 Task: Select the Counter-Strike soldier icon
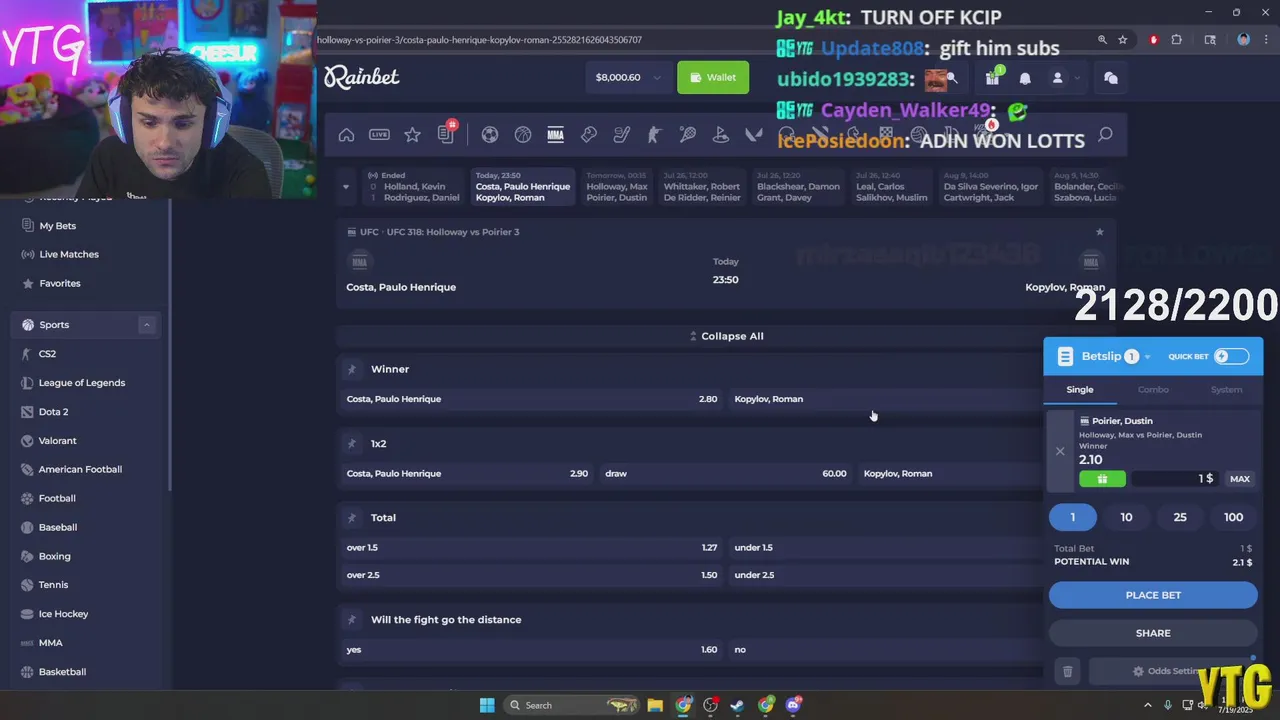point(654,135)
